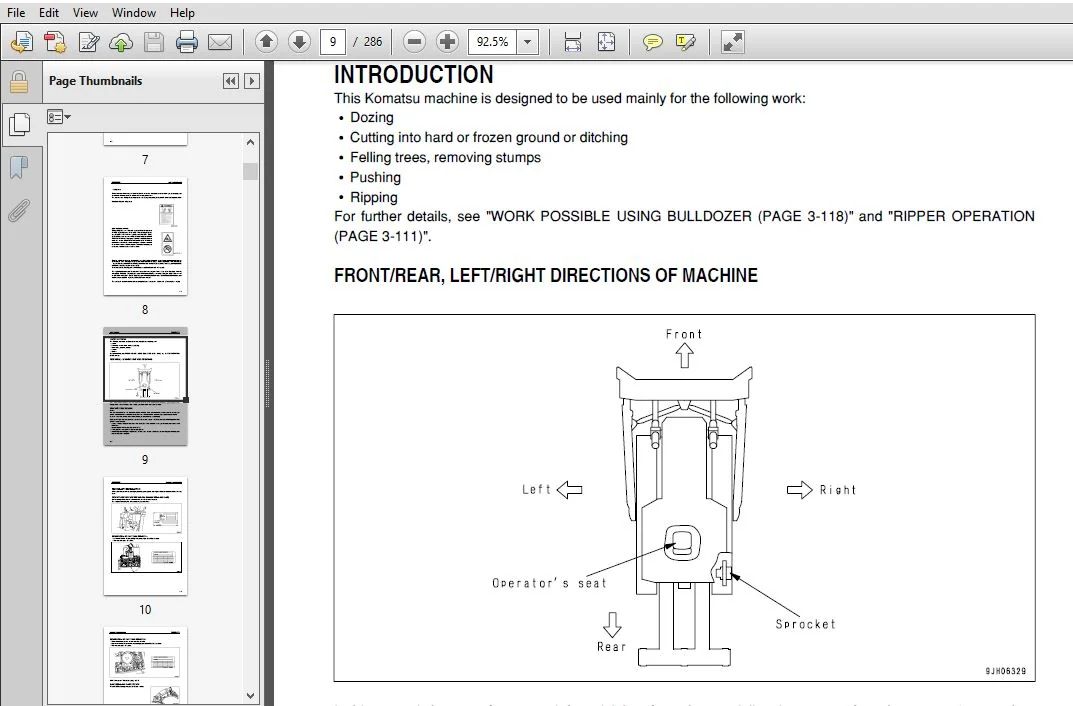Click the 'Sprocket' diagram label

[805, 624]
